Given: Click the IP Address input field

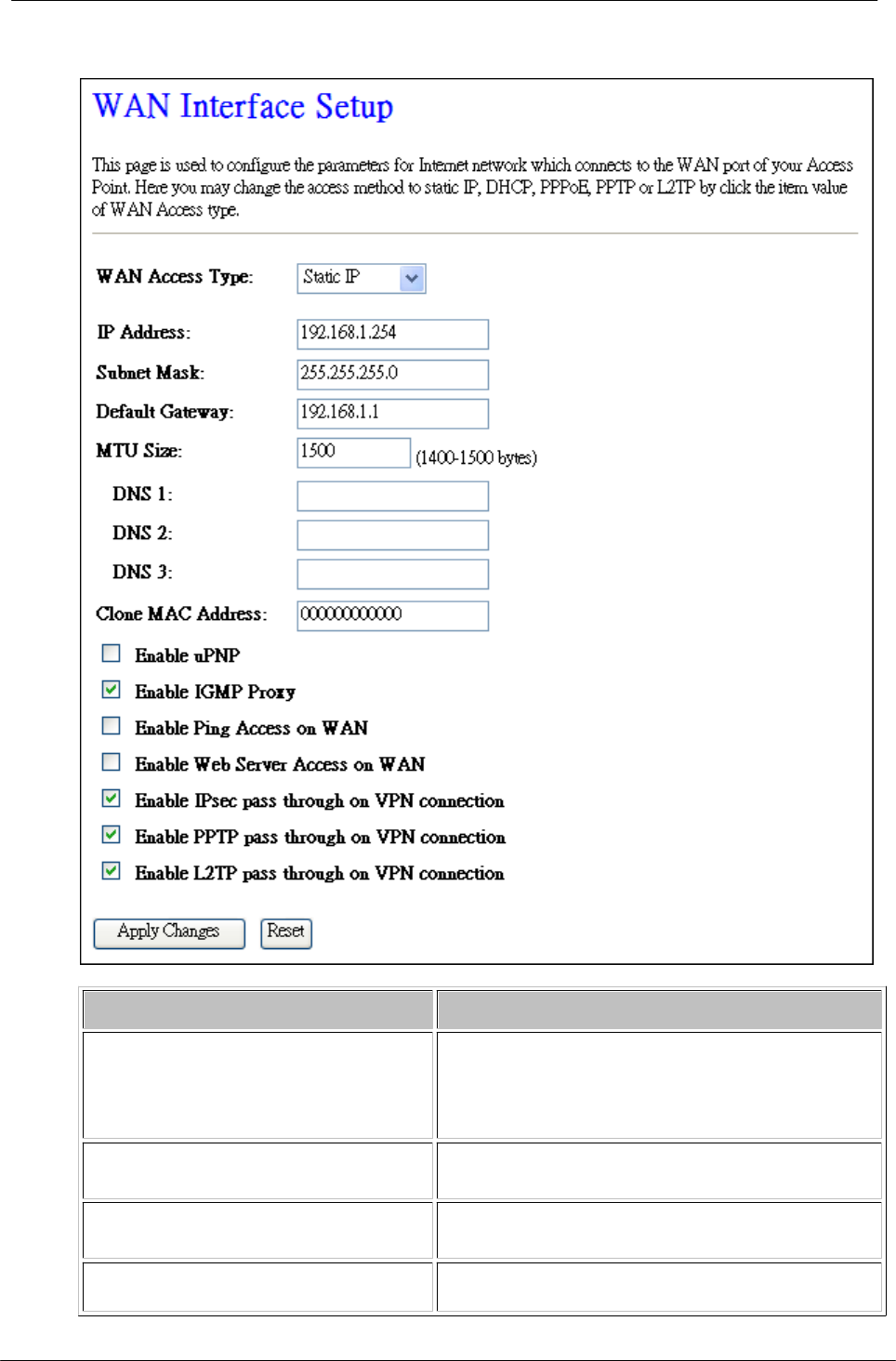Looking at the screenshot, I should click(392, 334).
